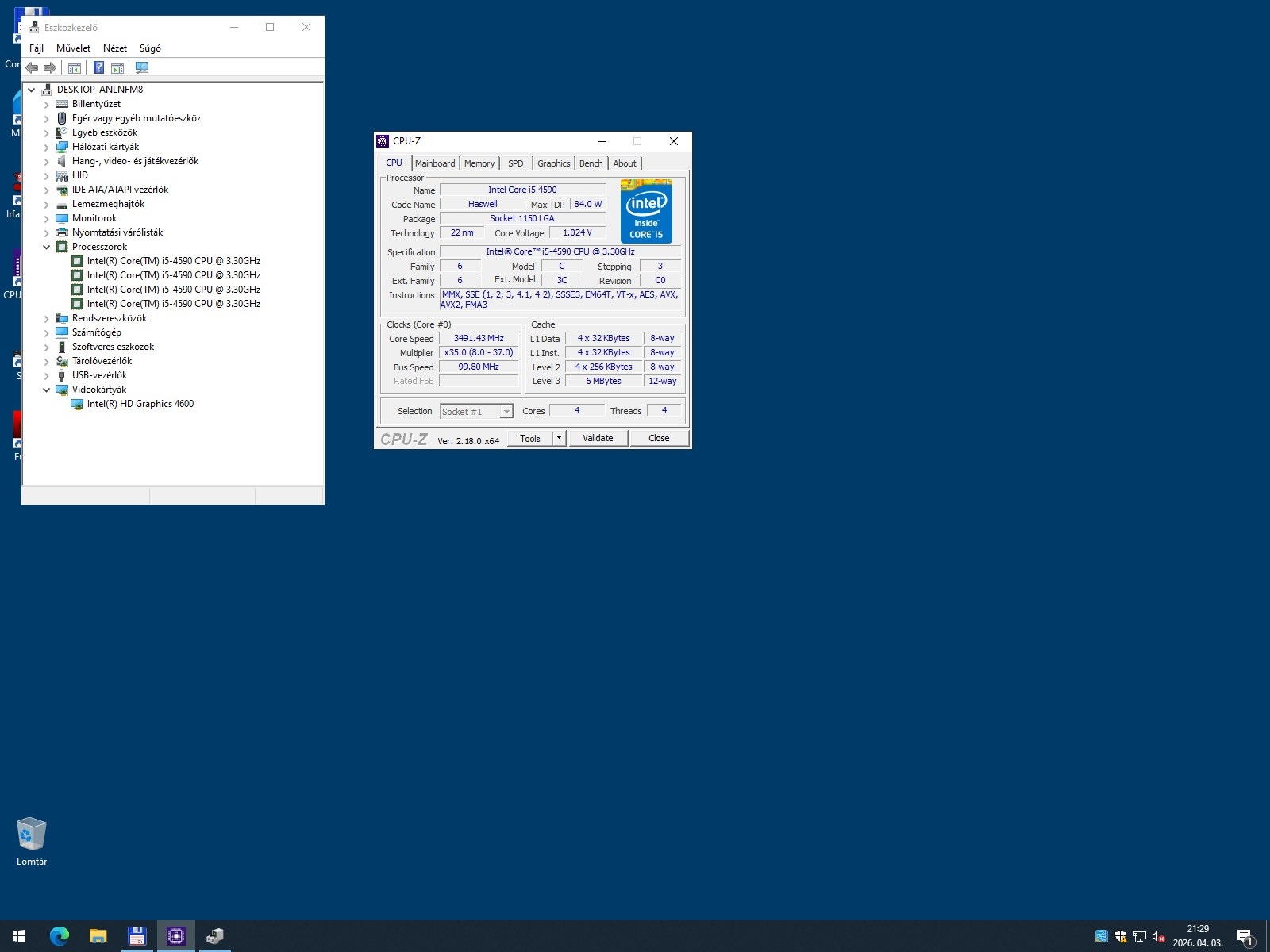Expand the Egyéb eszközök category
Screen dimensions: 1270x952
[46, 132]
